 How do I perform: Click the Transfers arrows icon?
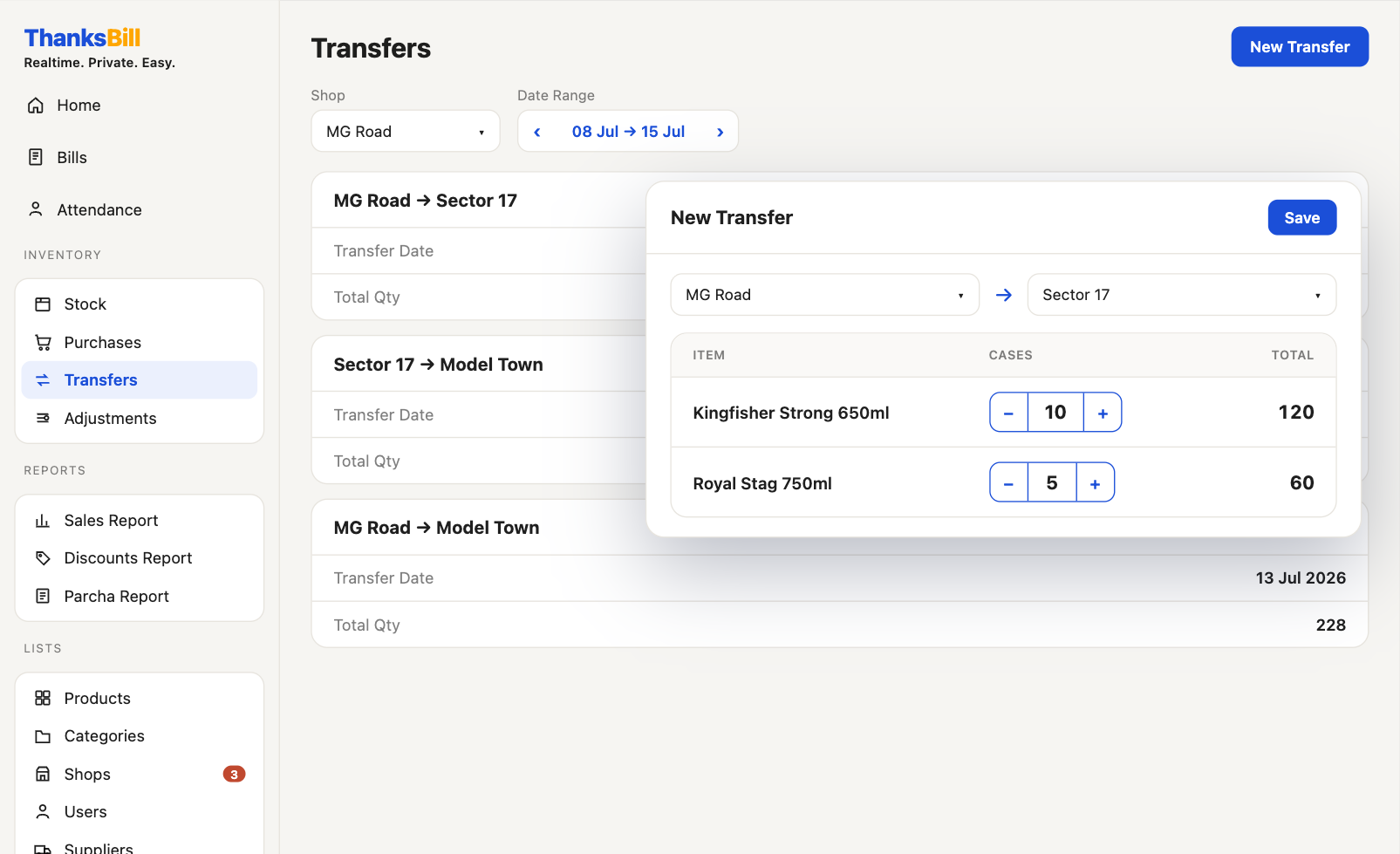click(x=43, y=380)
